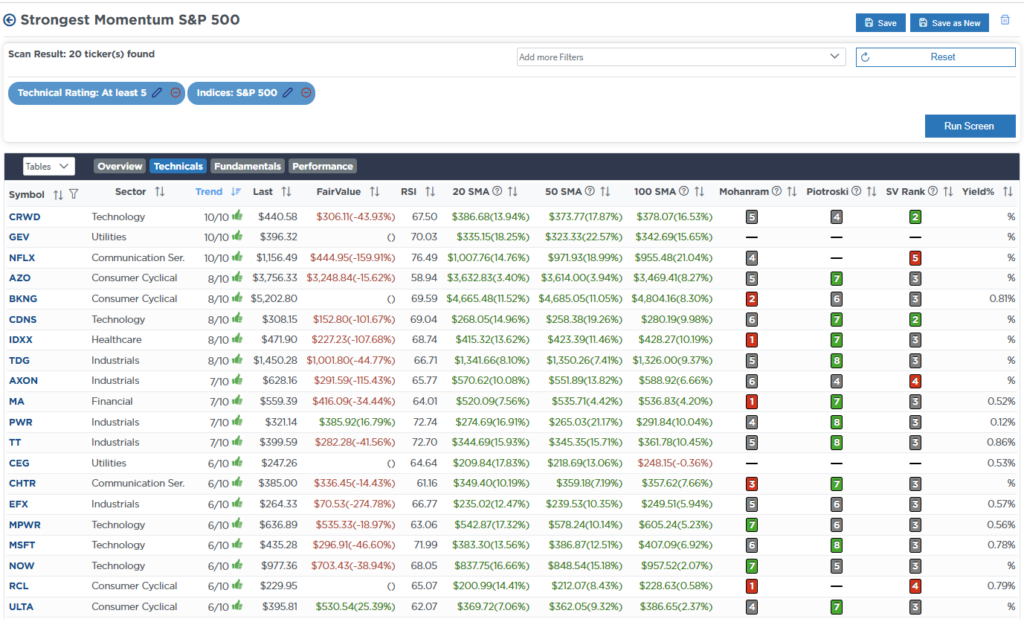Click Save as New button
This screenshot has height=619, width=1024.
point(950,23)
